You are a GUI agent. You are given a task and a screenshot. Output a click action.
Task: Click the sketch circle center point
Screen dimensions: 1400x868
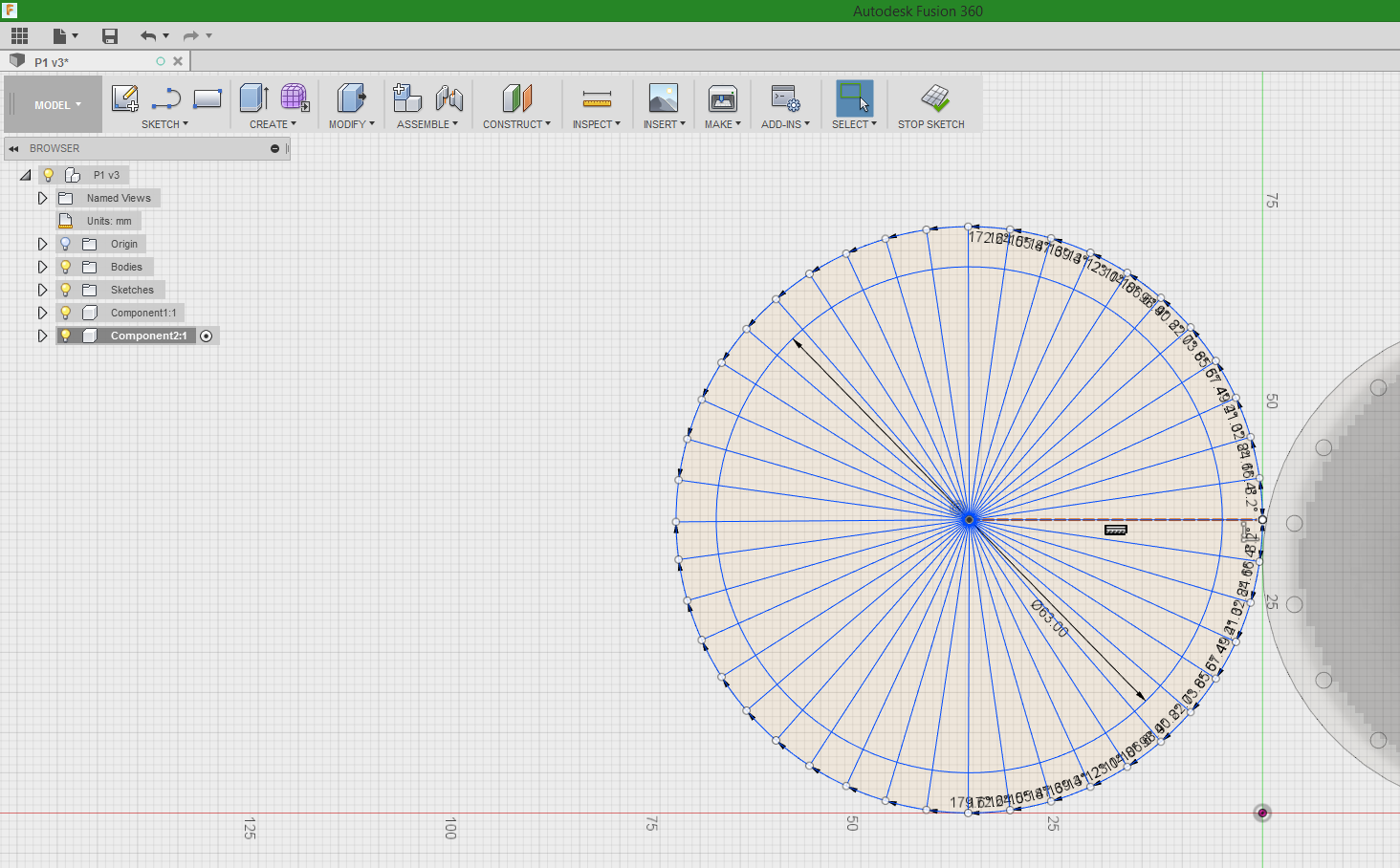[x=969, y=519]
